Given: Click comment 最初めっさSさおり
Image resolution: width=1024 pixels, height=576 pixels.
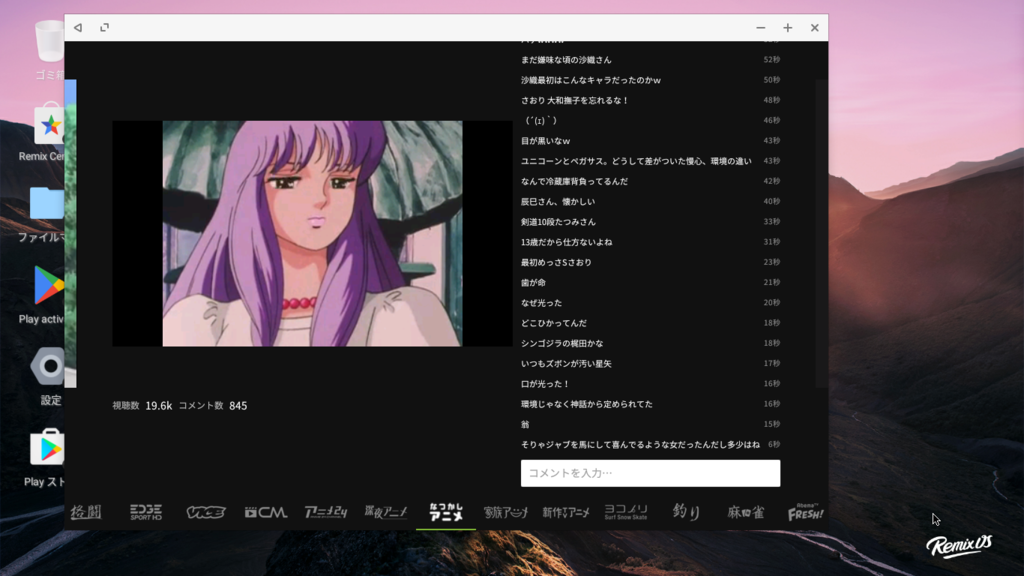Looking at the screenshot, I should click(x=556, y=262).
